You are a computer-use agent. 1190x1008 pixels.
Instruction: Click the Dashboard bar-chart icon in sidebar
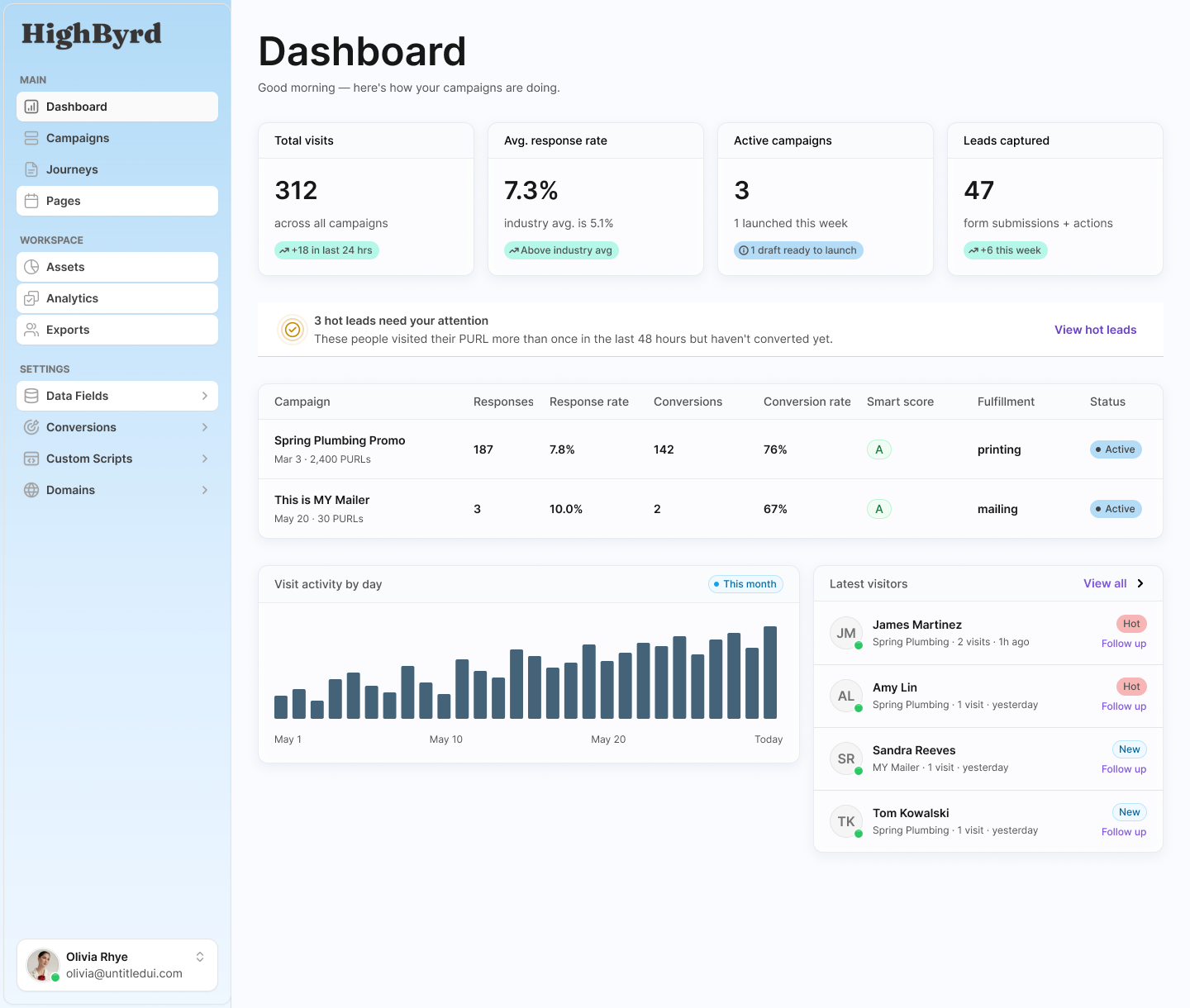31,107
